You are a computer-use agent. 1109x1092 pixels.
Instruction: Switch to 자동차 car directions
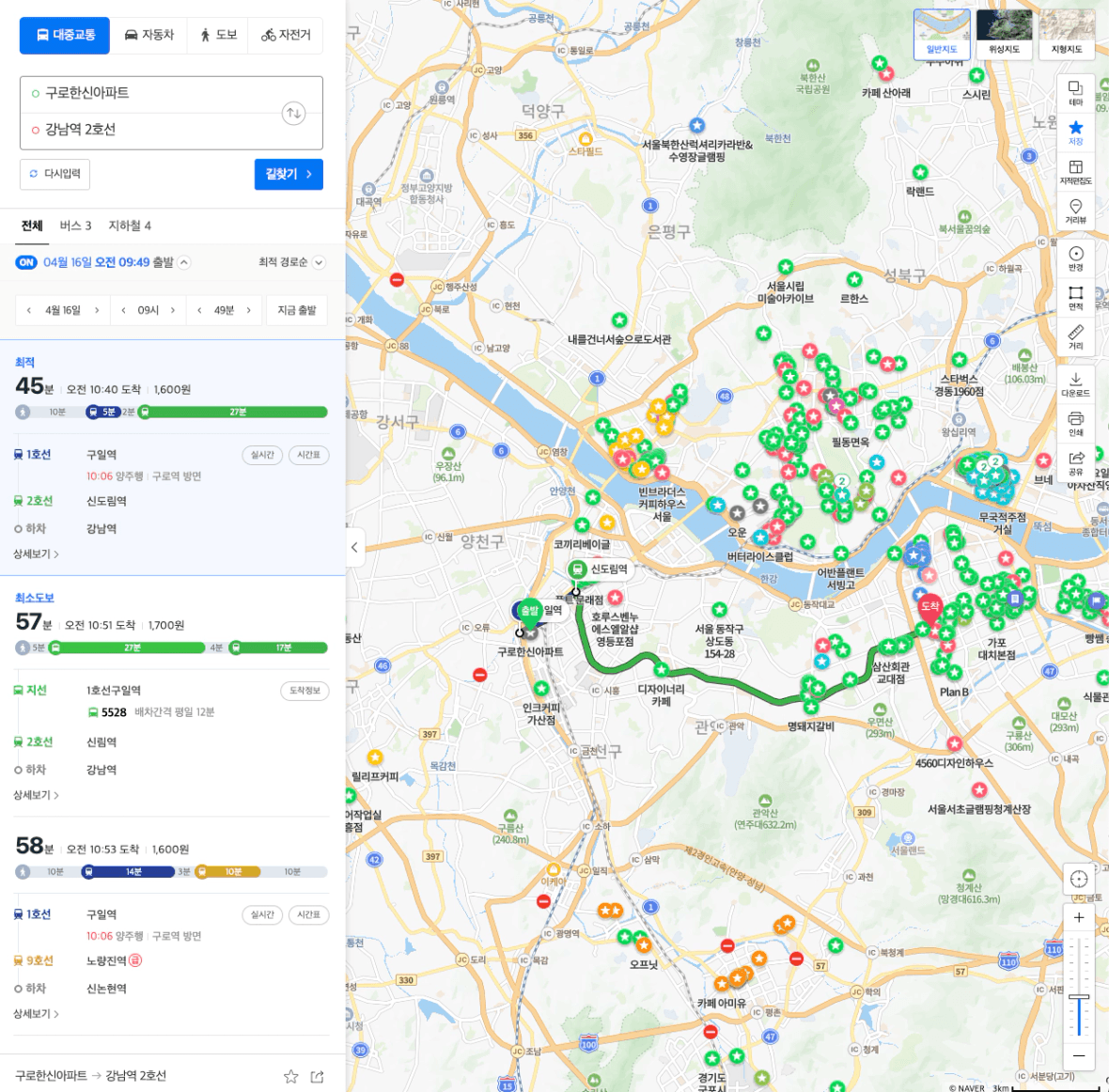[x=148, y=36]
